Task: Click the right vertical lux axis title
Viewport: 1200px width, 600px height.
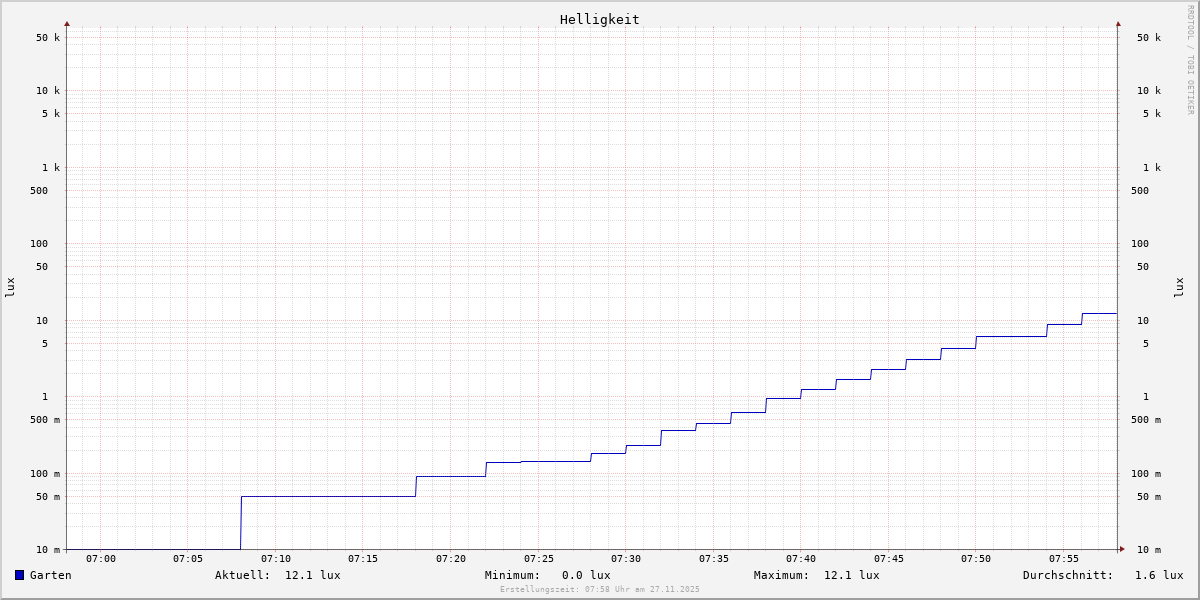Action: [x=1180, y=287]
